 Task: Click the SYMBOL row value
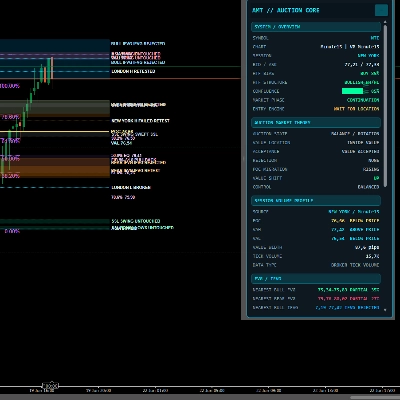coord(375,38)
